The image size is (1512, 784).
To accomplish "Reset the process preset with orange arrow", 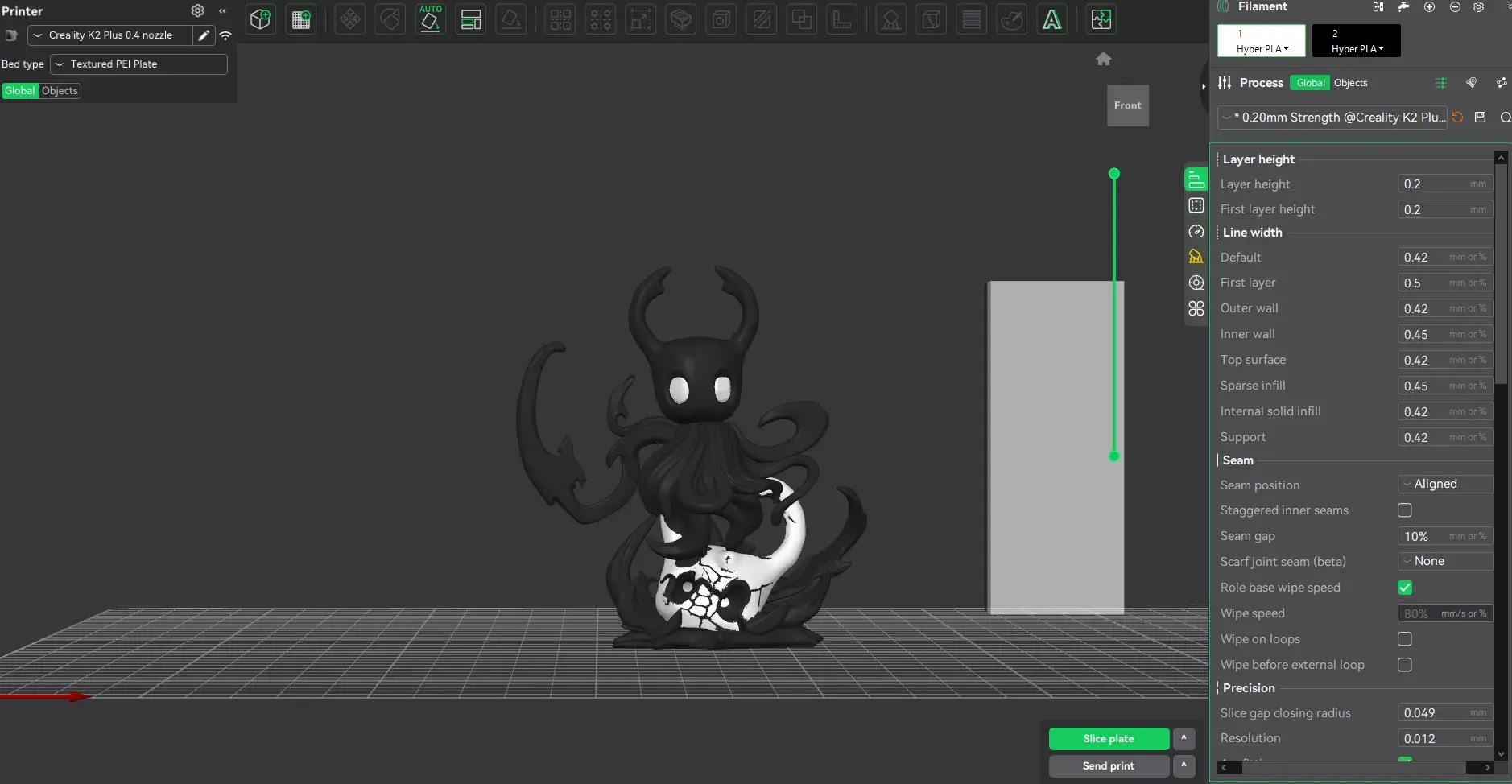I will (x=1458, y=118).
